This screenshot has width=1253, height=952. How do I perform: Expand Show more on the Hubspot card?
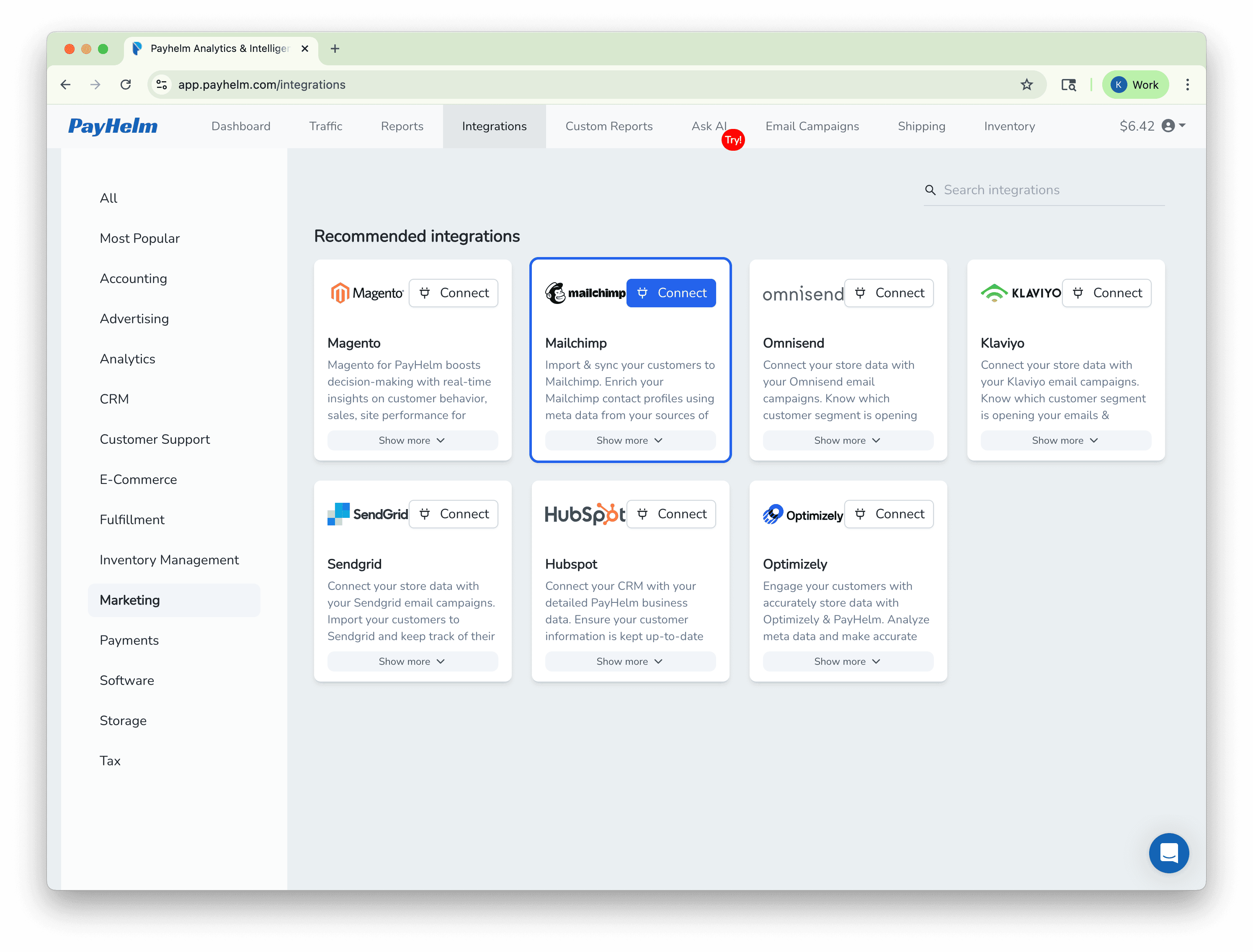click(x=630, y=661)
